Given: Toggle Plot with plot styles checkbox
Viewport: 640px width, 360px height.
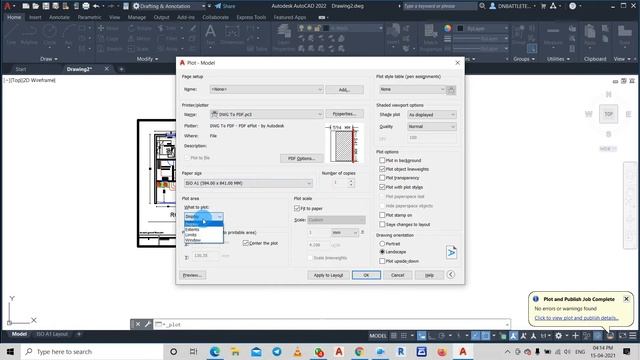Looking at the screenshot, I should (x=382, y=187).
